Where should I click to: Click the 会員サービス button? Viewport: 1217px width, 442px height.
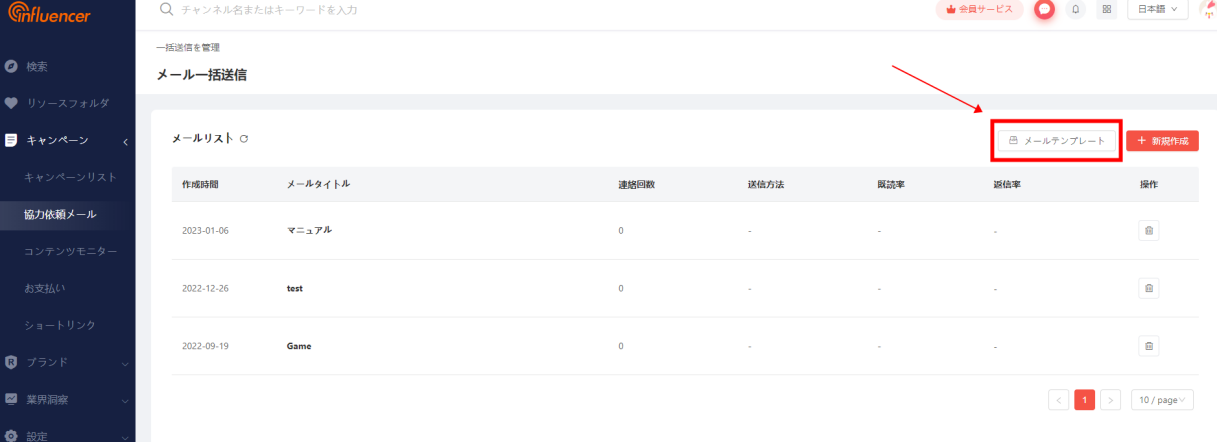click(979, 9)
